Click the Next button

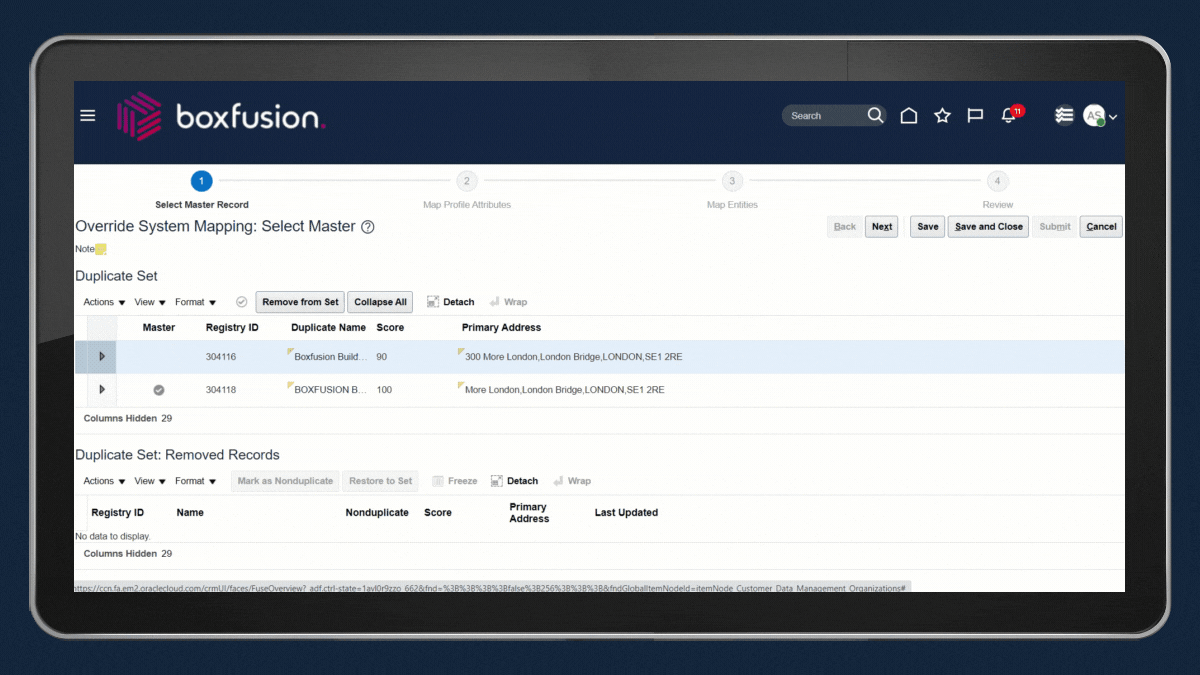click(881, 227)
